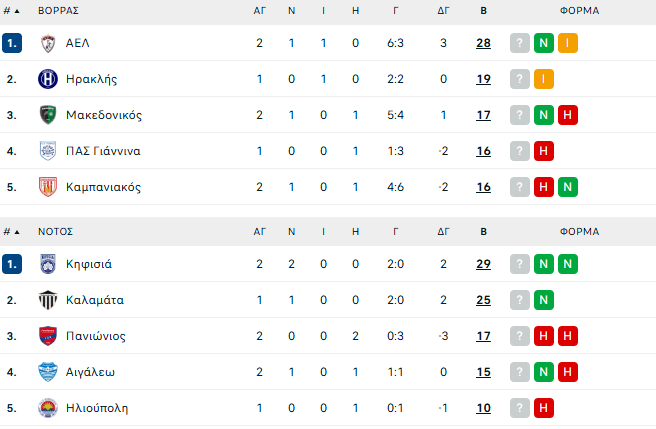Click Ηλιούπολη red loss form badge
This screenshot has height=429, width=656.
point(544,408)
